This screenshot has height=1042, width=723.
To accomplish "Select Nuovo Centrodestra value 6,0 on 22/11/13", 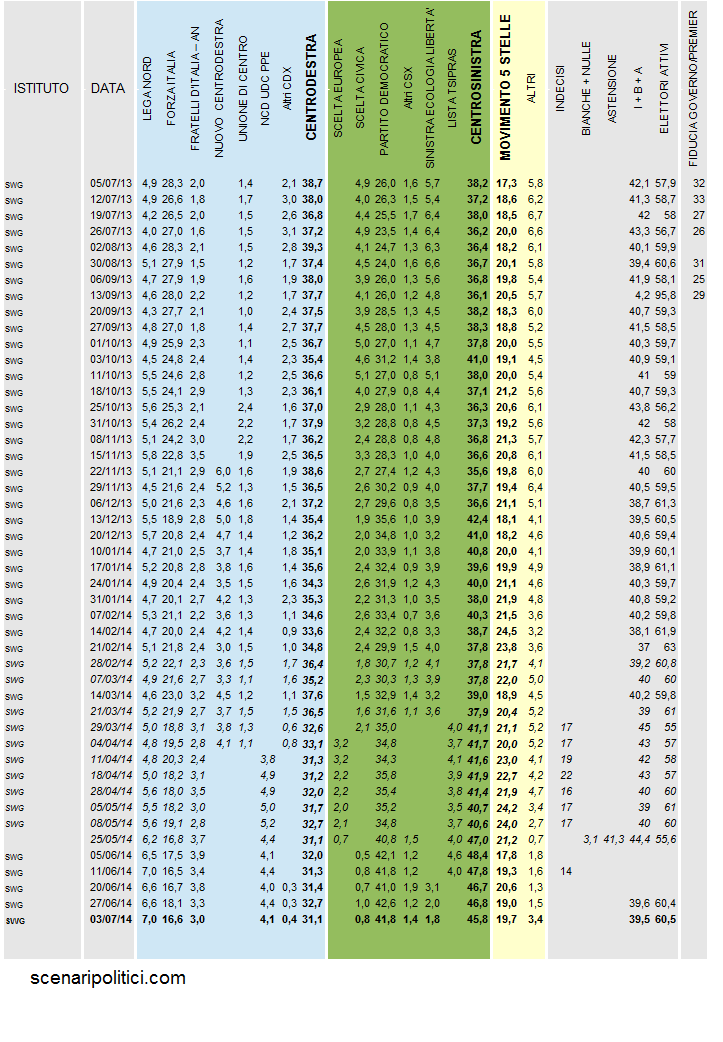I will pyautogui.click(x=223, y=471).
